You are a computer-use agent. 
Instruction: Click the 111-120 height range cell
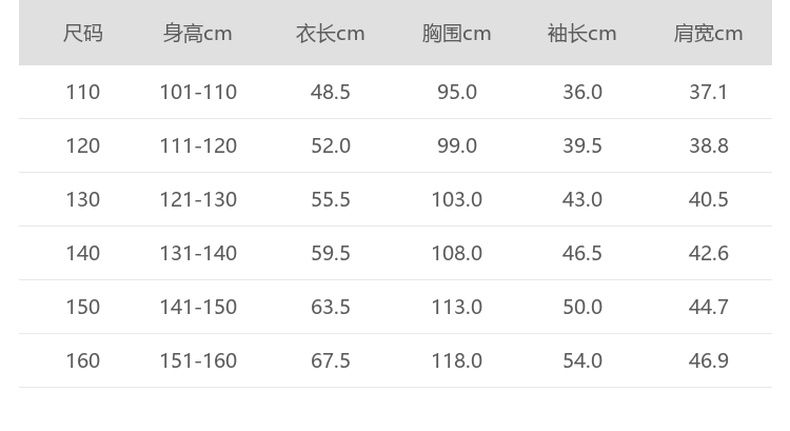198,146
